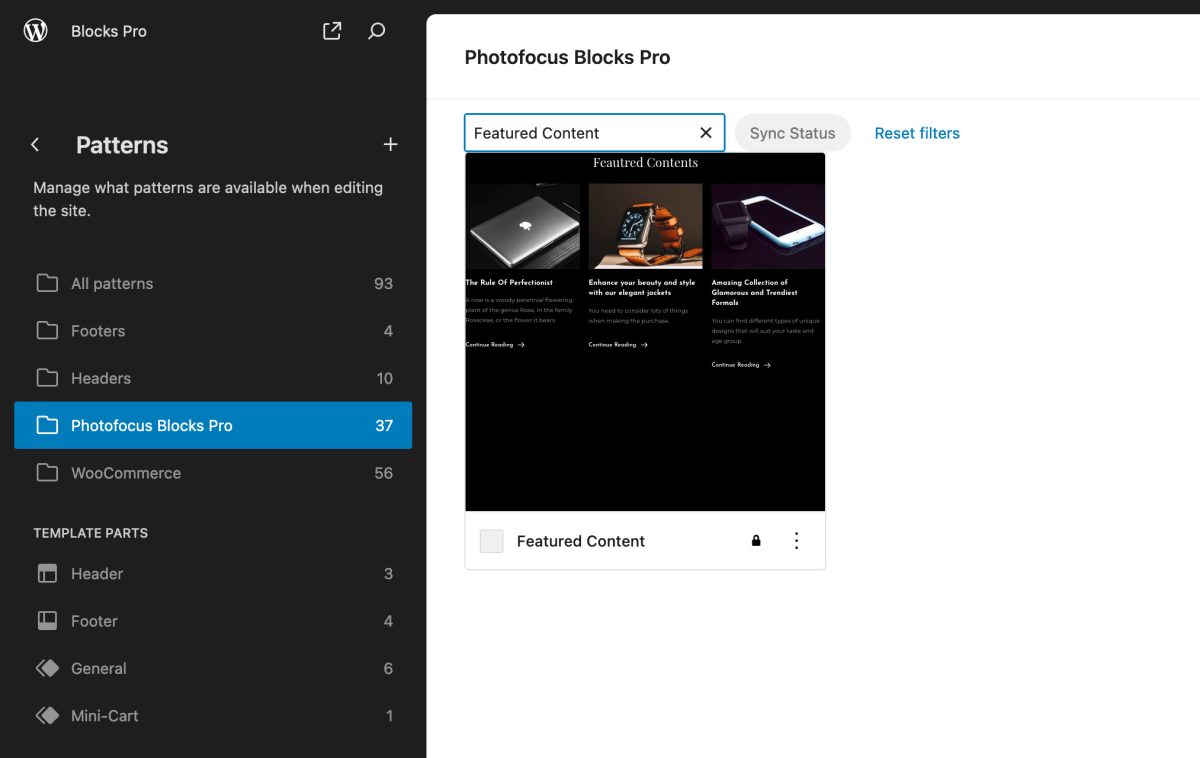Viewport: 1200px width, 758px height.
Task: Select the Header template part icon
Action: coord(47,573)
